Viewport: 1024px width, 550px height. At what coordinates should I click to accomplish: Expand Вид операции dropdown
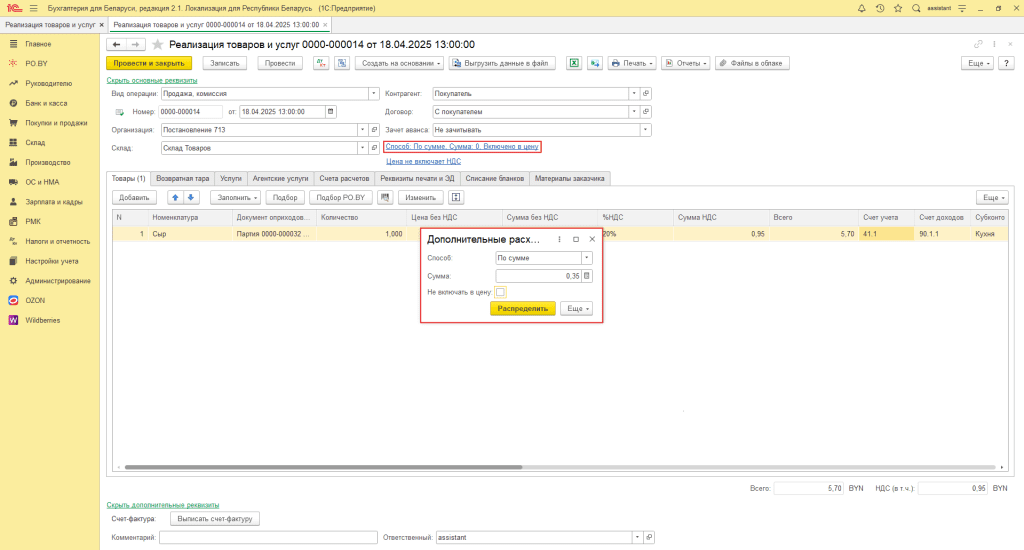coord(374,93)
